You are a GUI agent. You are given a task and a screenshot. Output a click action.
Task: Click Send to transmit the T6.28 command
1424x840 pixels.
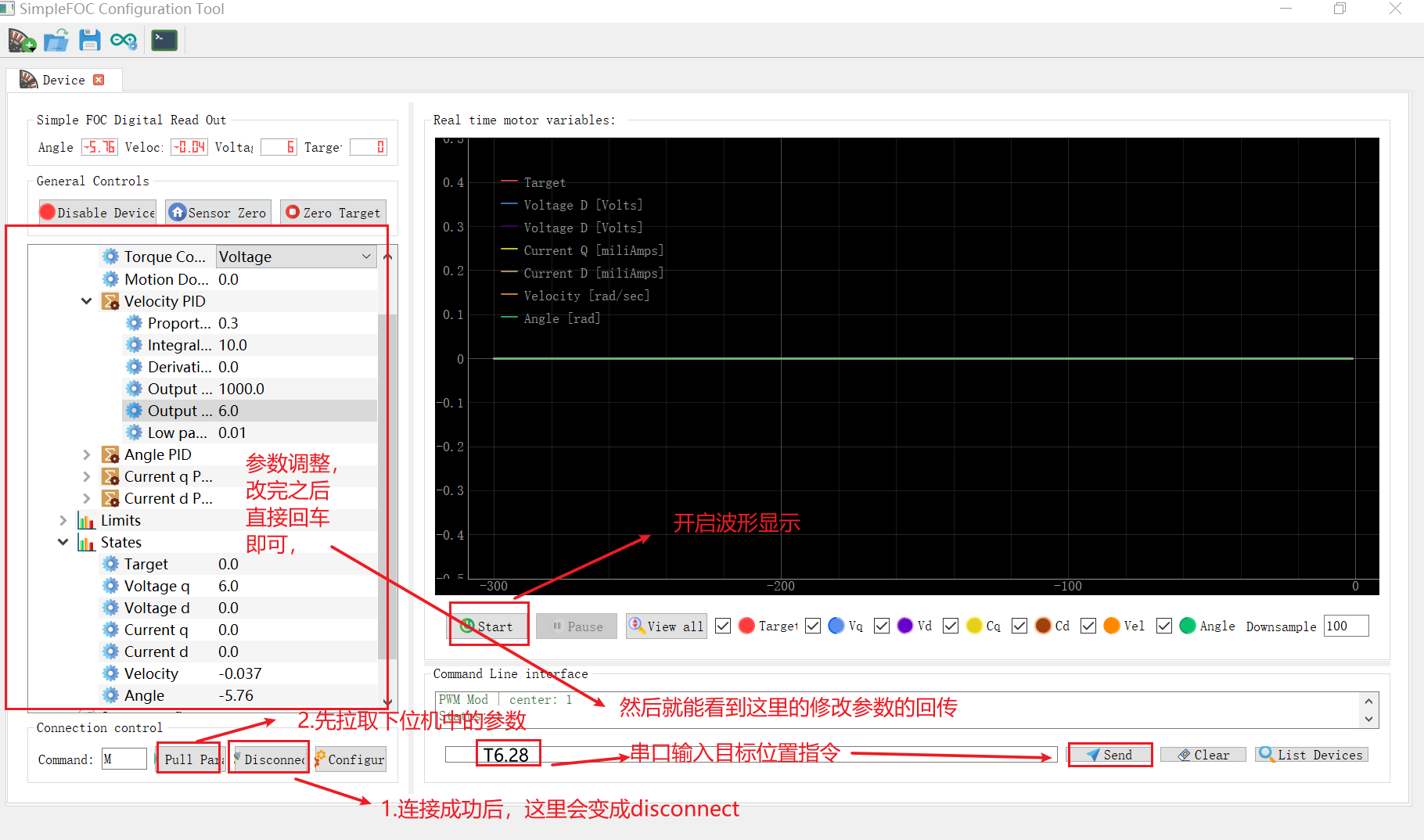1109,754
